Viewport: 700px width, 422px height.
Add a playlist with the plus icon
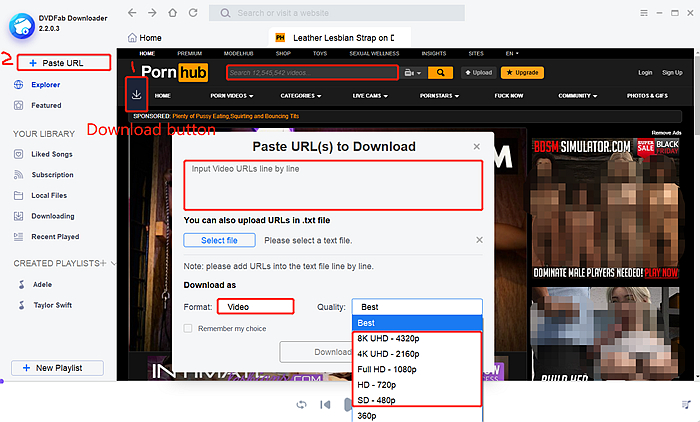pos(104,263)
